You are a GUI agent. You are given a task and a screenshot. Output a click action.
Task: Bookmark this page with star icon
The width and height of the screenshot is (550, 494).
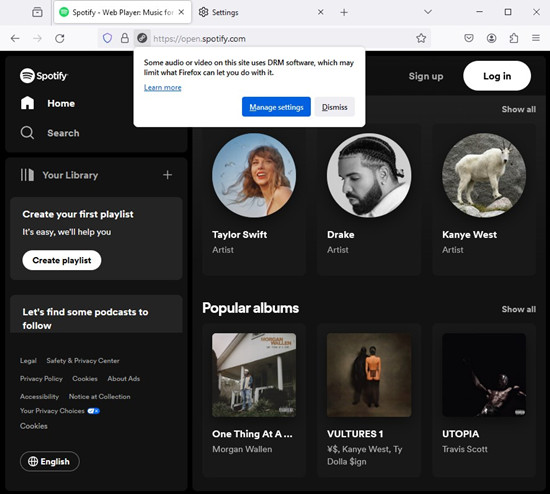pos(421,38)
